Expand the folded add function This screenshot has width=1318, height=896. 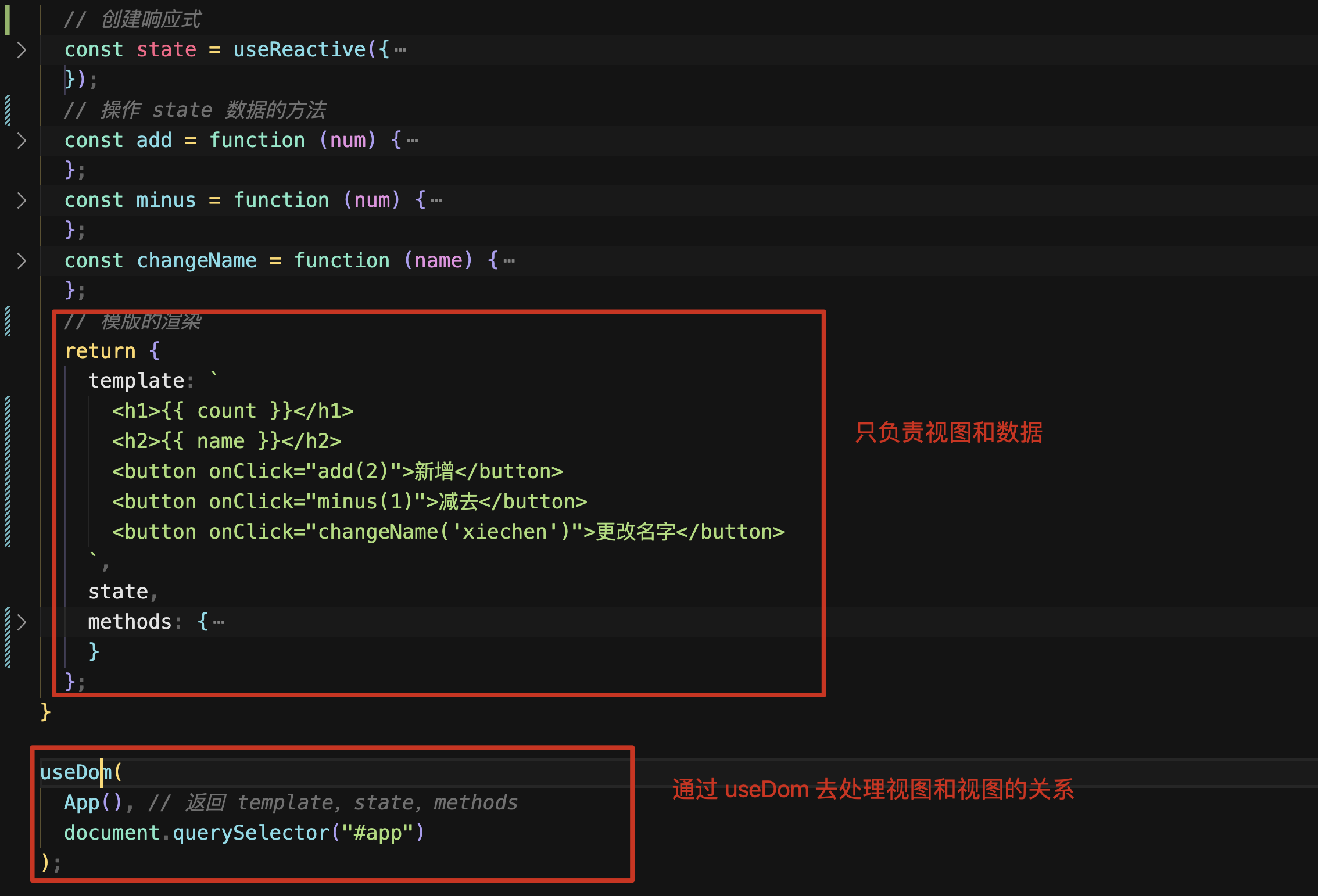(x=22, y=141)
